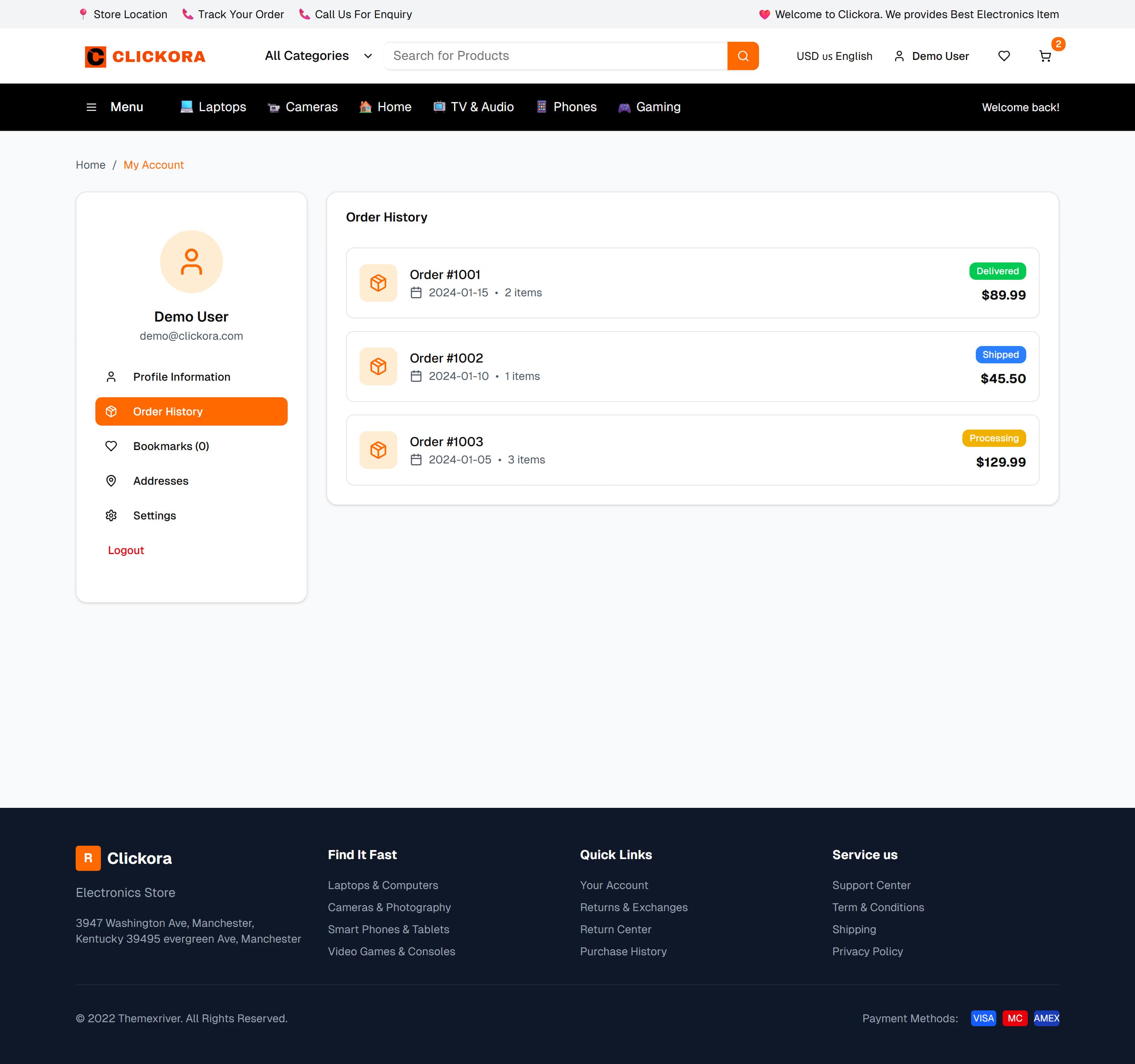Click the hamburger Menu icon
Viewport: 1135px width, 1064px height.
[x=91, y=107]
